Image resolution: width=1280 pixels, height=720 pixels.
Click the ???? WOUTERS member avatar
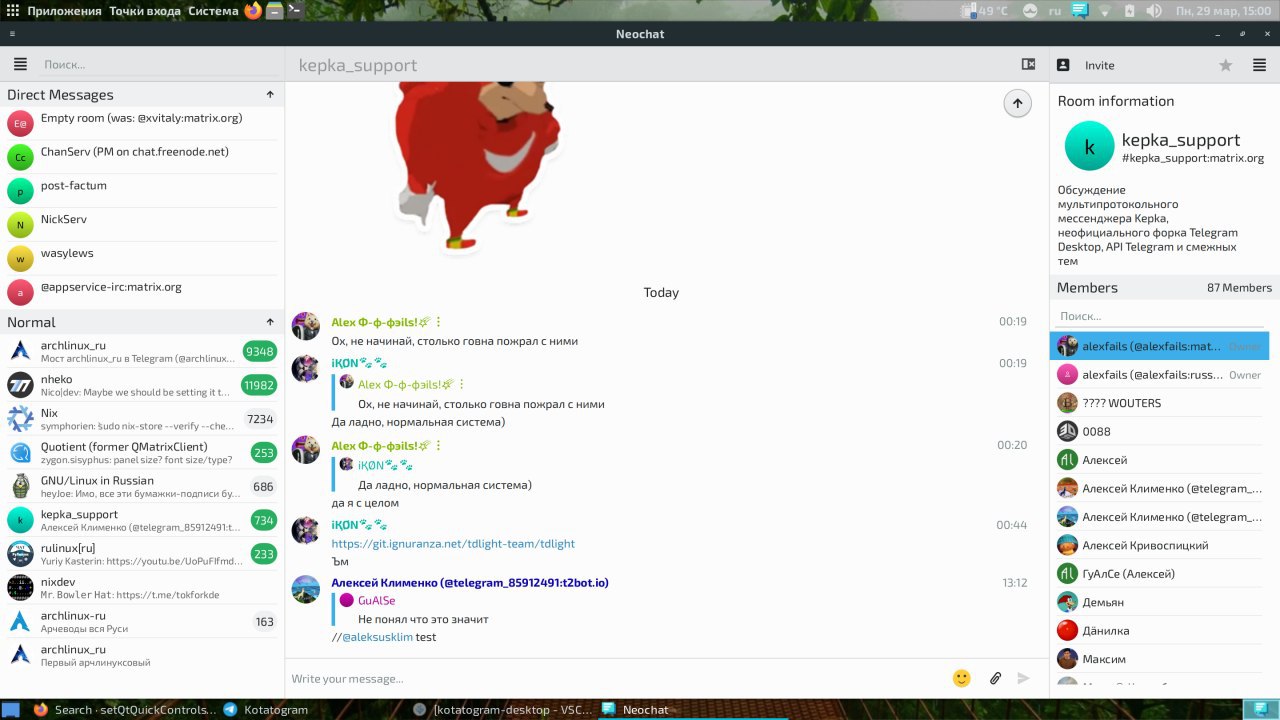[x=1067, y=403]
